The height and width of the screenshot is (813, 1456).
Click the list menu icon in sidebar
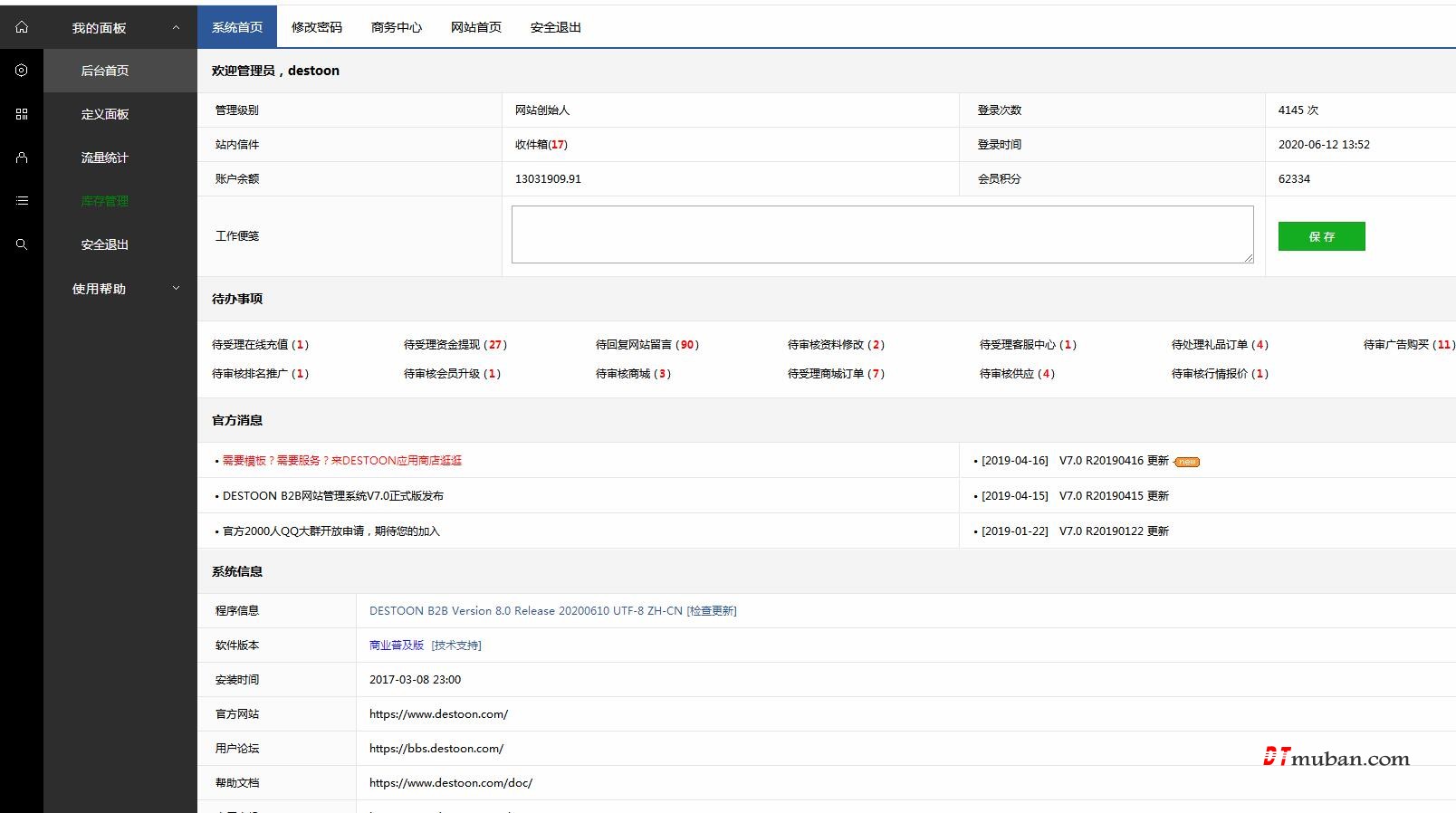point(22,201)
